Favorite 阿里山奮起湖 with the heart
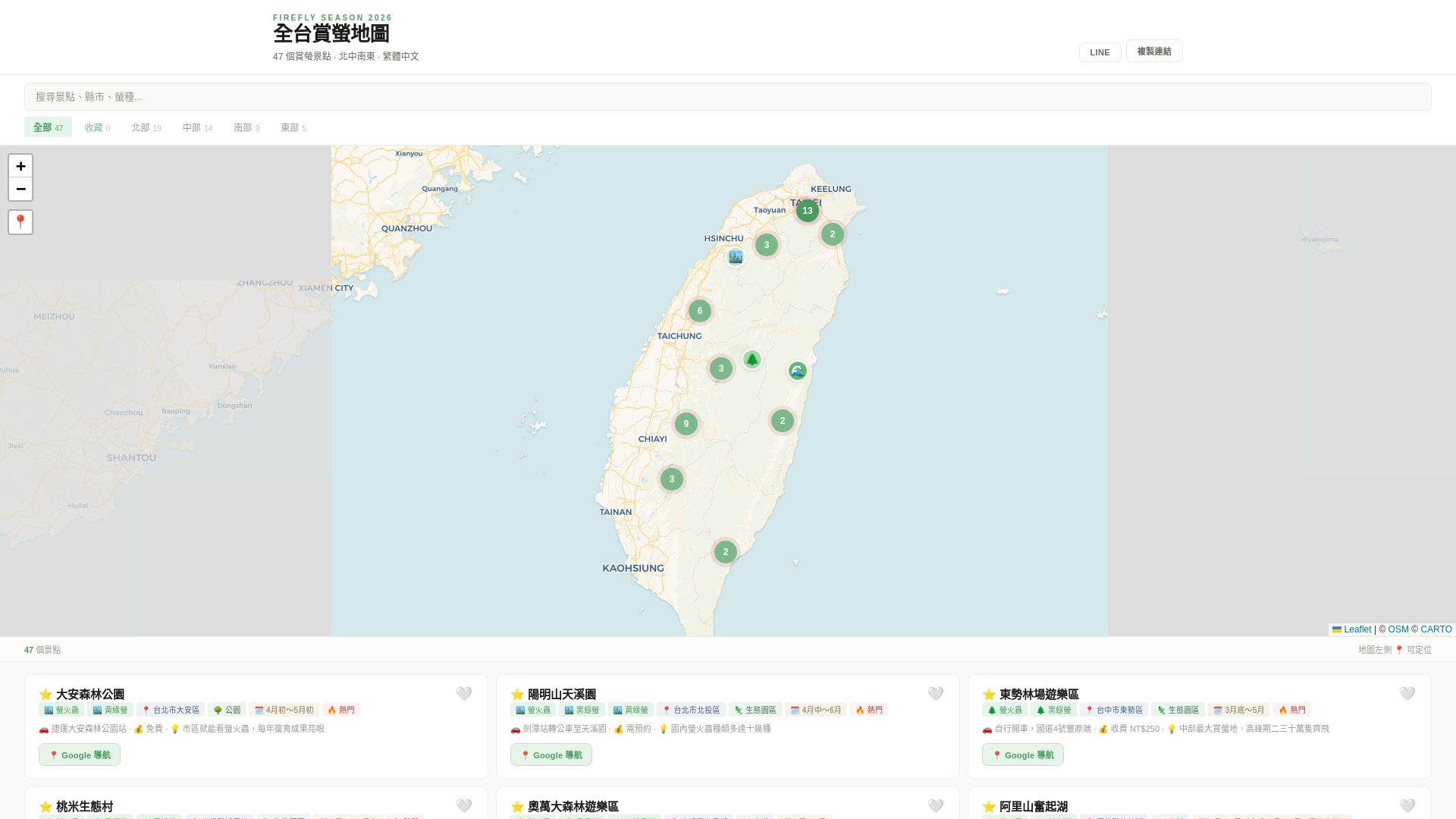The height and width of the screenshot is (819, 1456). click(x=1407, y=806)
